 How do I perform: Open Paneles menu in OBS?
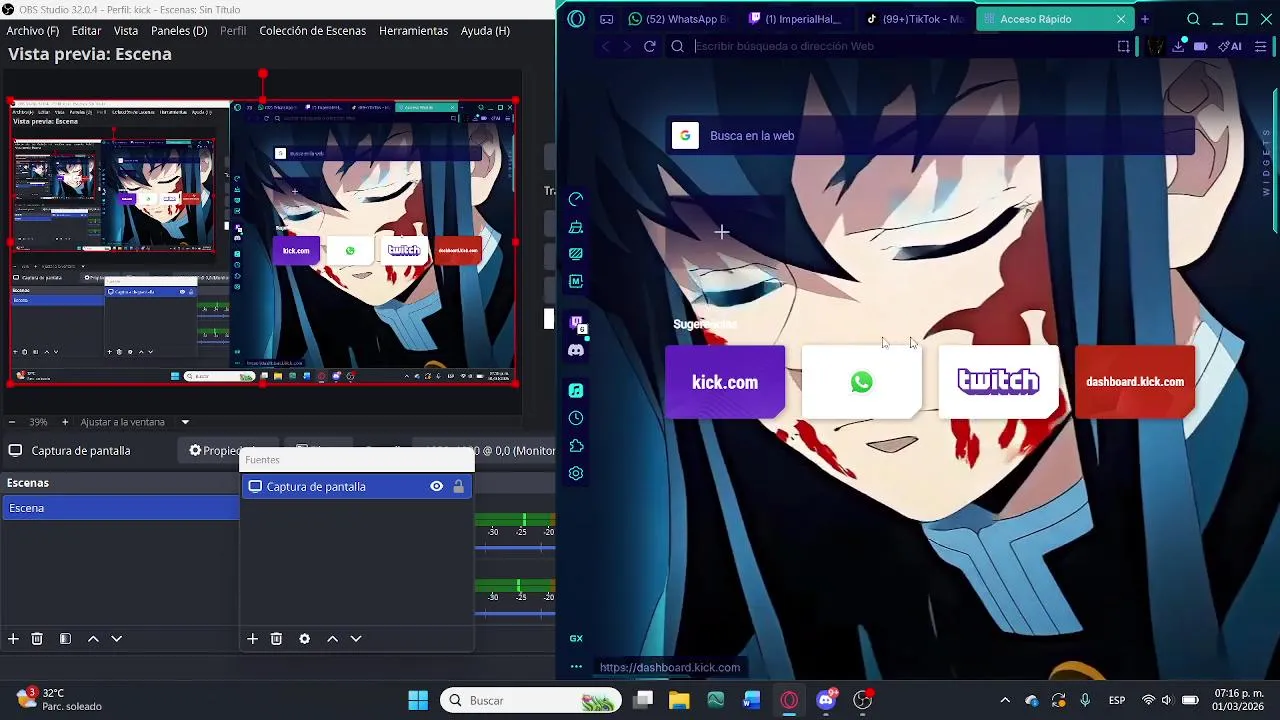coord(179,31)
